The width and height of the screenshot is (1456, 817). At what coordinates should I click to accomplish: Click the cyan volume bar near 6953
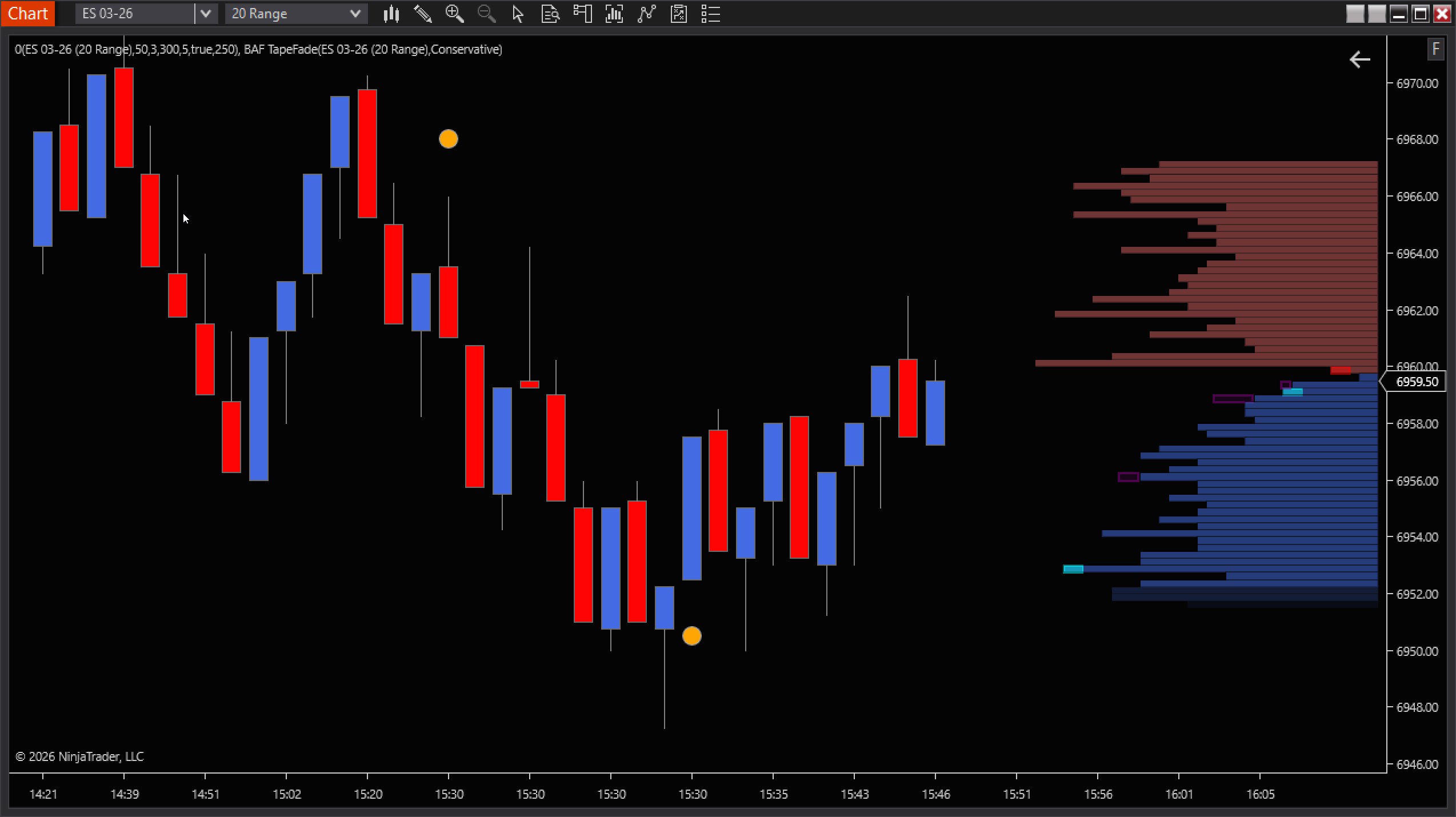pos(1073,569)
